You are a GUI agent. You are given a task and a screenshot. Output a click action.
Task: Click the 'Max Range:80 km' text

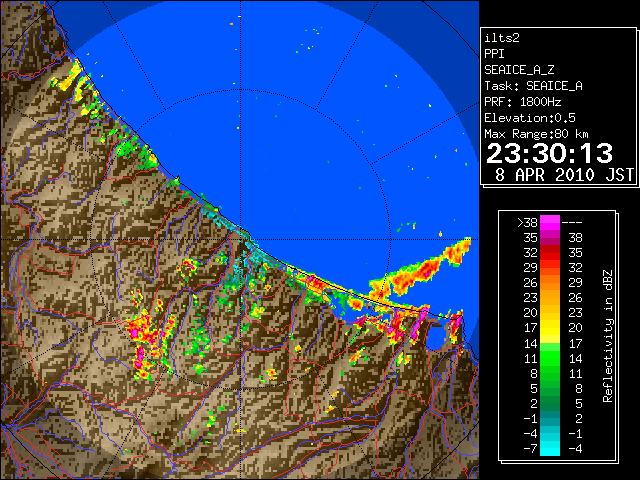536,134
